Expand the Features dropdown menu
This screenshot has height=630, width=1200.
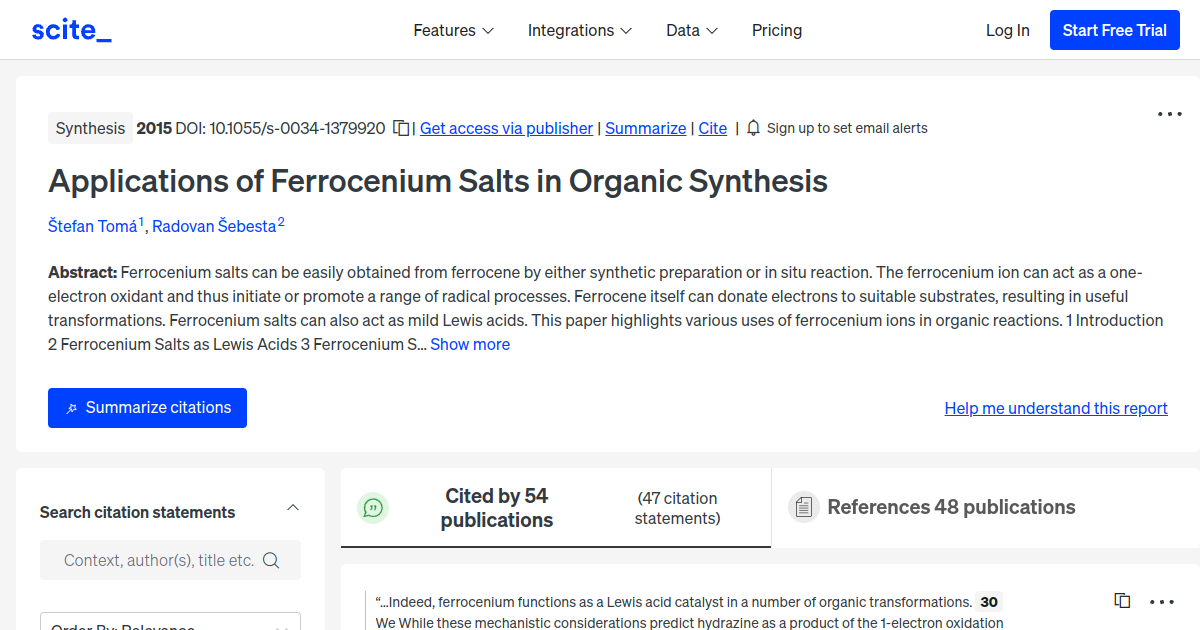click(x=454, y=30)
